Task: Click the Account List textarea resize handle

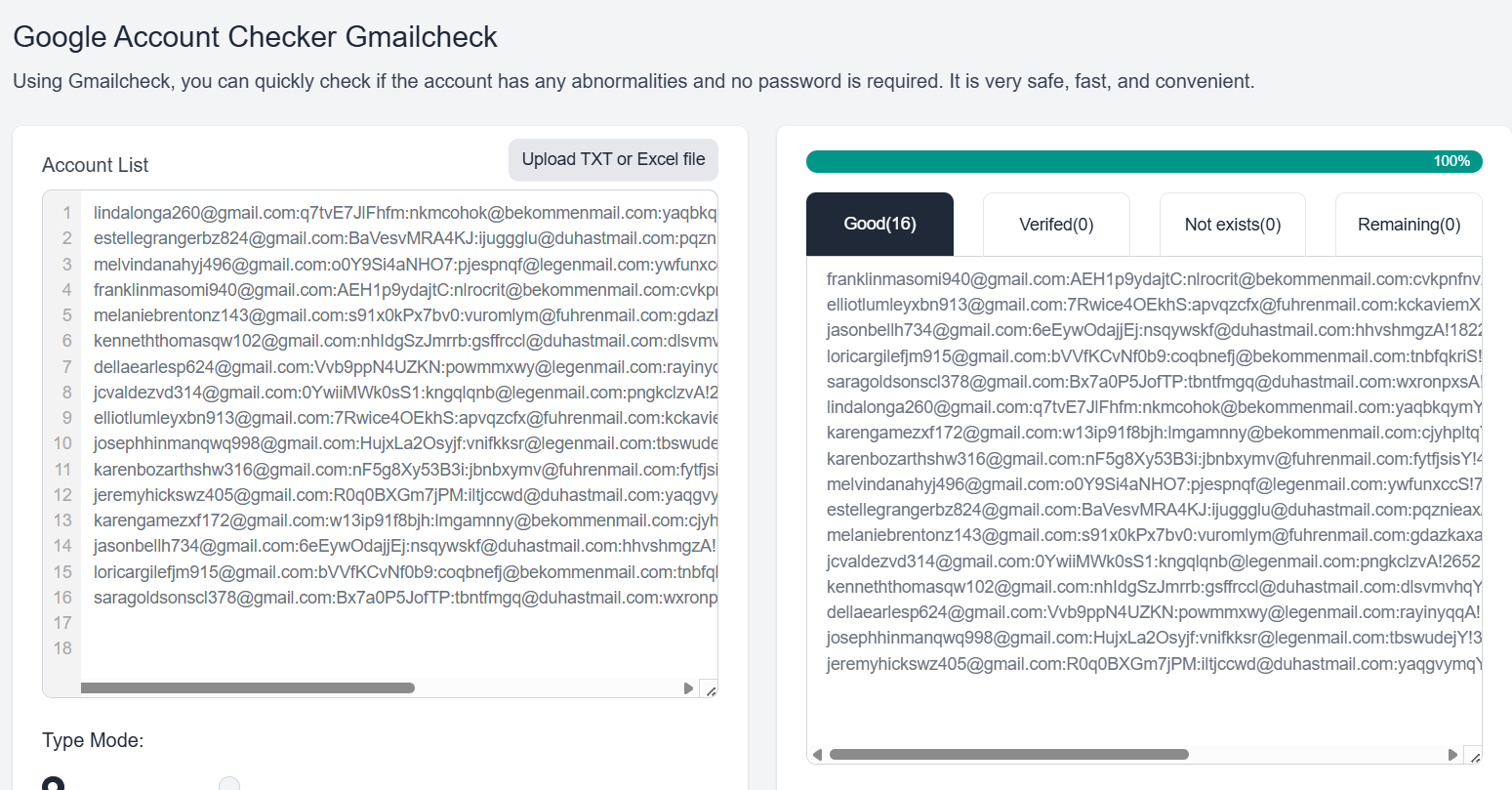Action: [710, 689]
